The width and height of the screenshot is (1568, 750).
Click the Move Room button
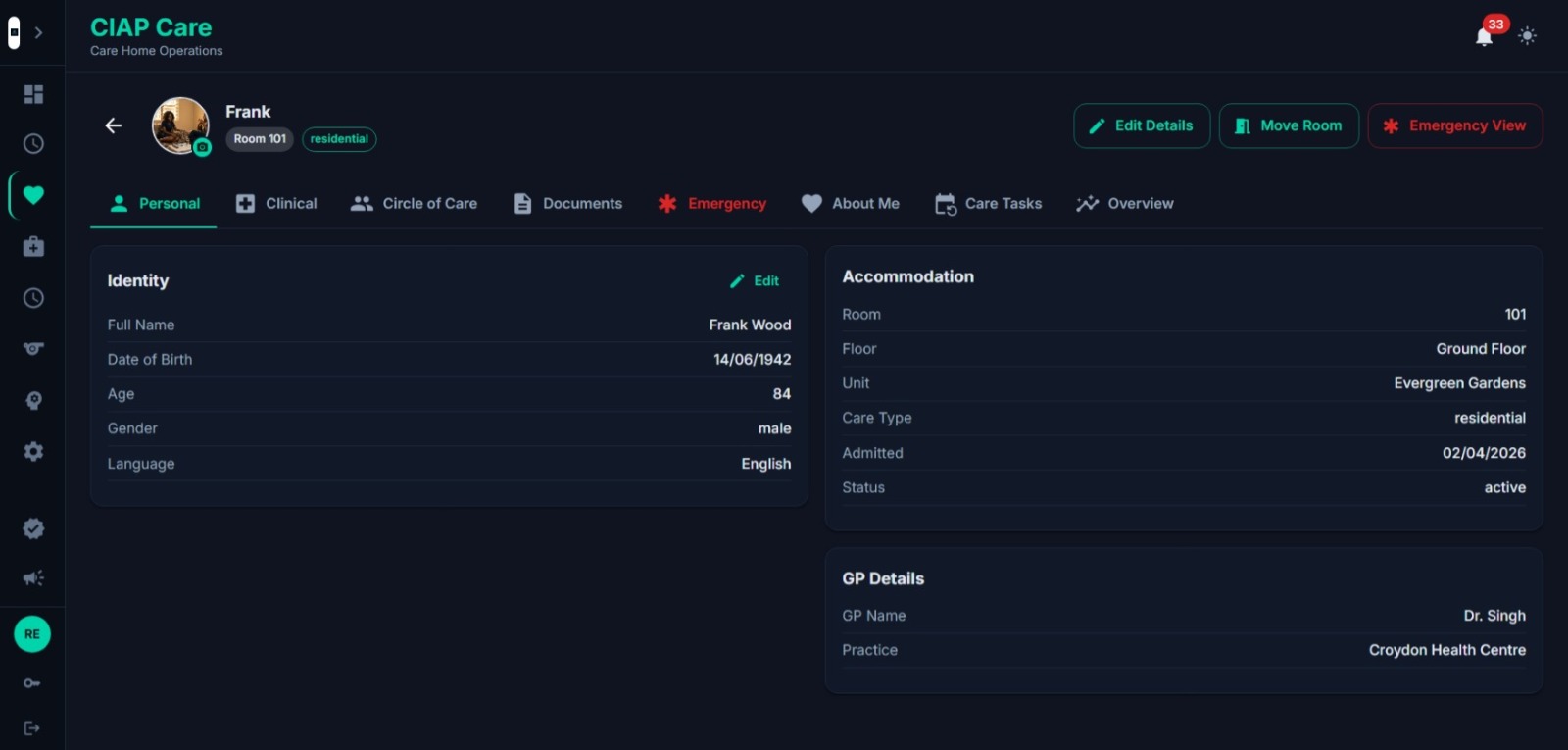pos(1289,125)
